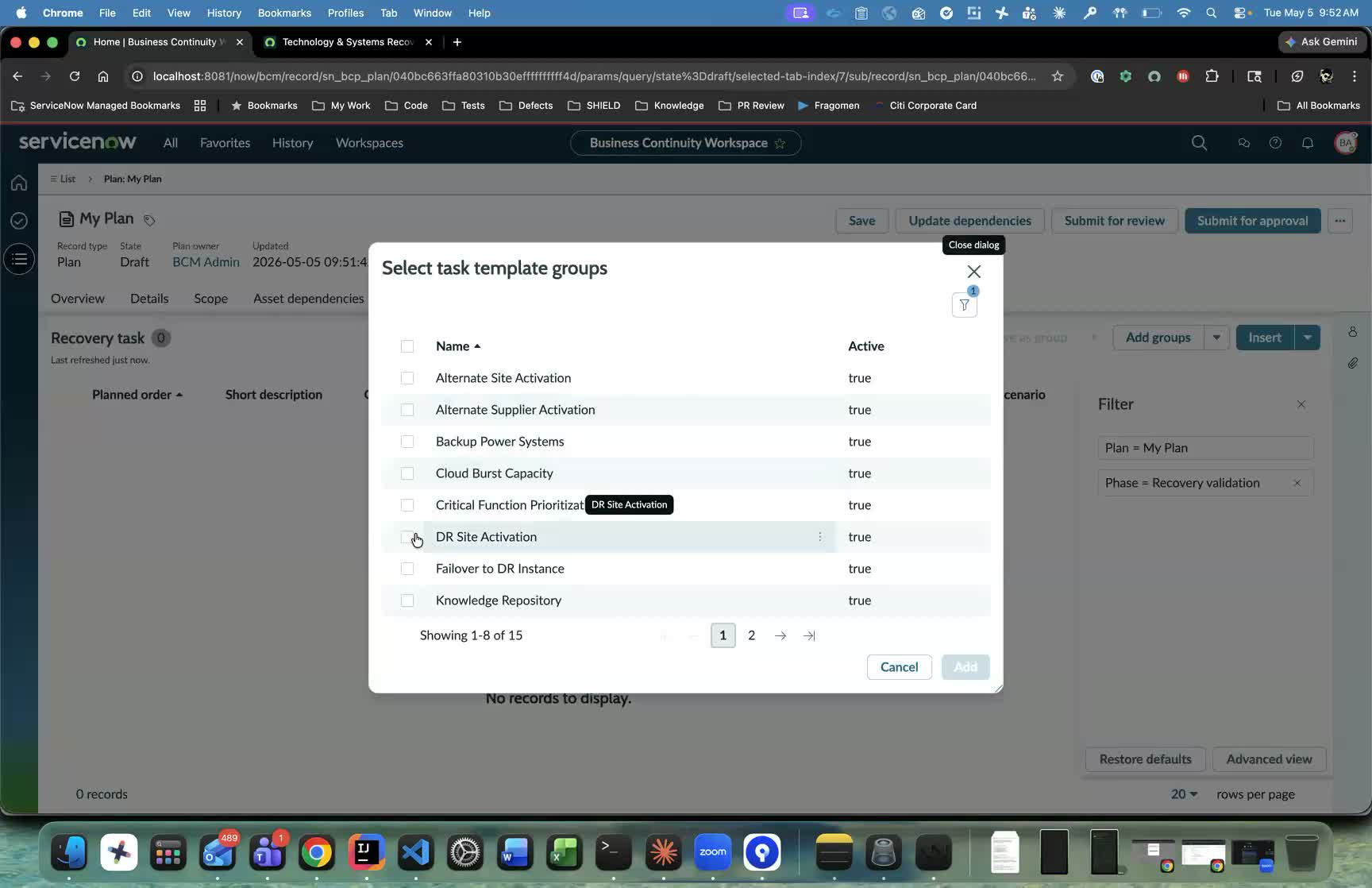Check Failover to DR Instance row
The width and height of the screenshot is (1372, 888).
[x=407, y=569]
